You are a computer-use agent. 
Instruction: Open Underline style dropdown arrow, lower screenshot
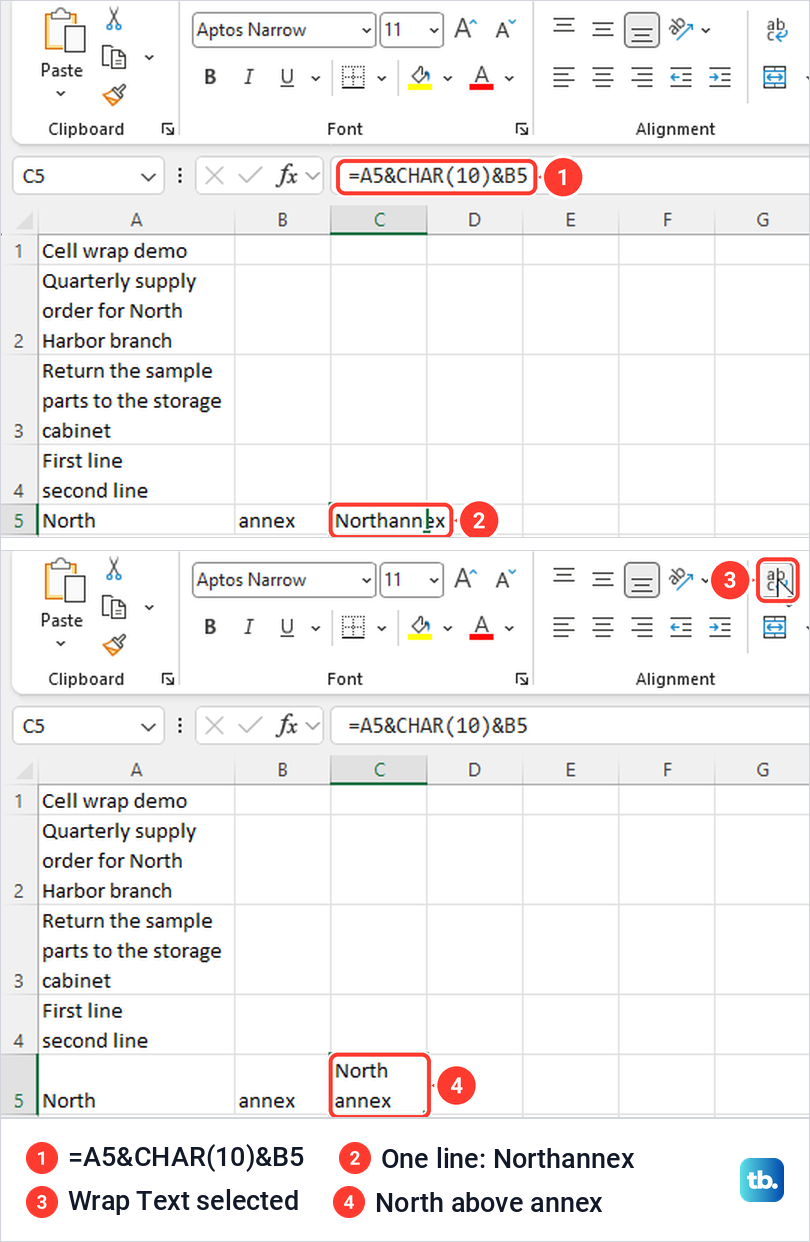(315, 627)
